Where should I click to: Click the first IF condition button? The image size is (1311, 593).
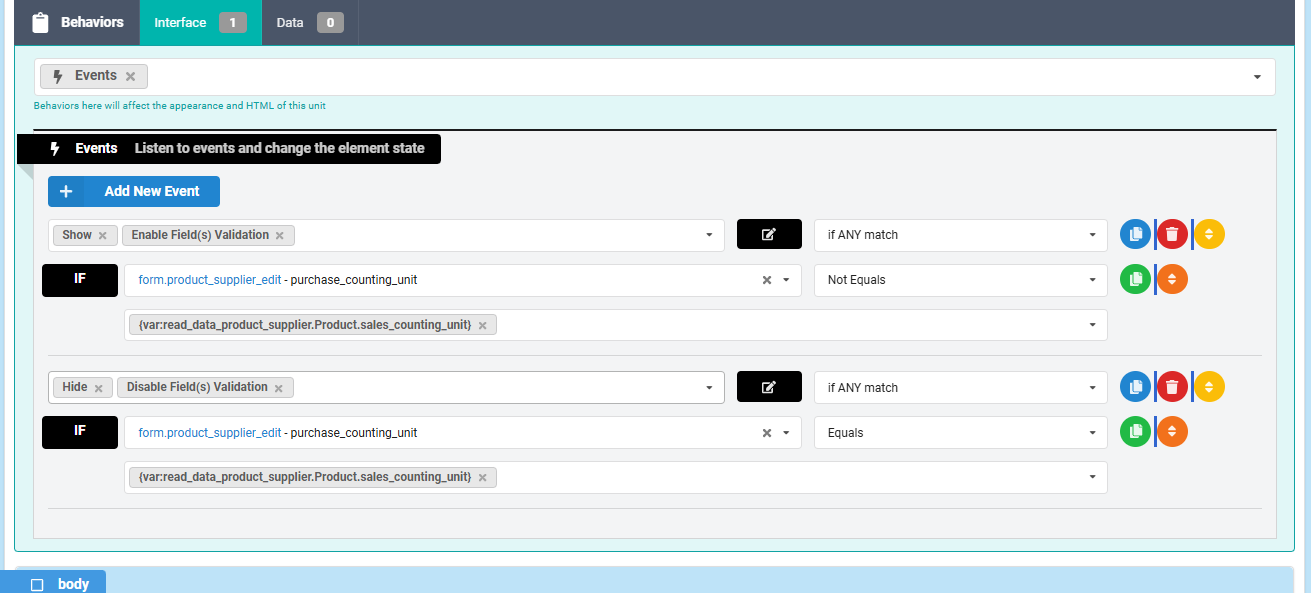click(x=80, y=280)
